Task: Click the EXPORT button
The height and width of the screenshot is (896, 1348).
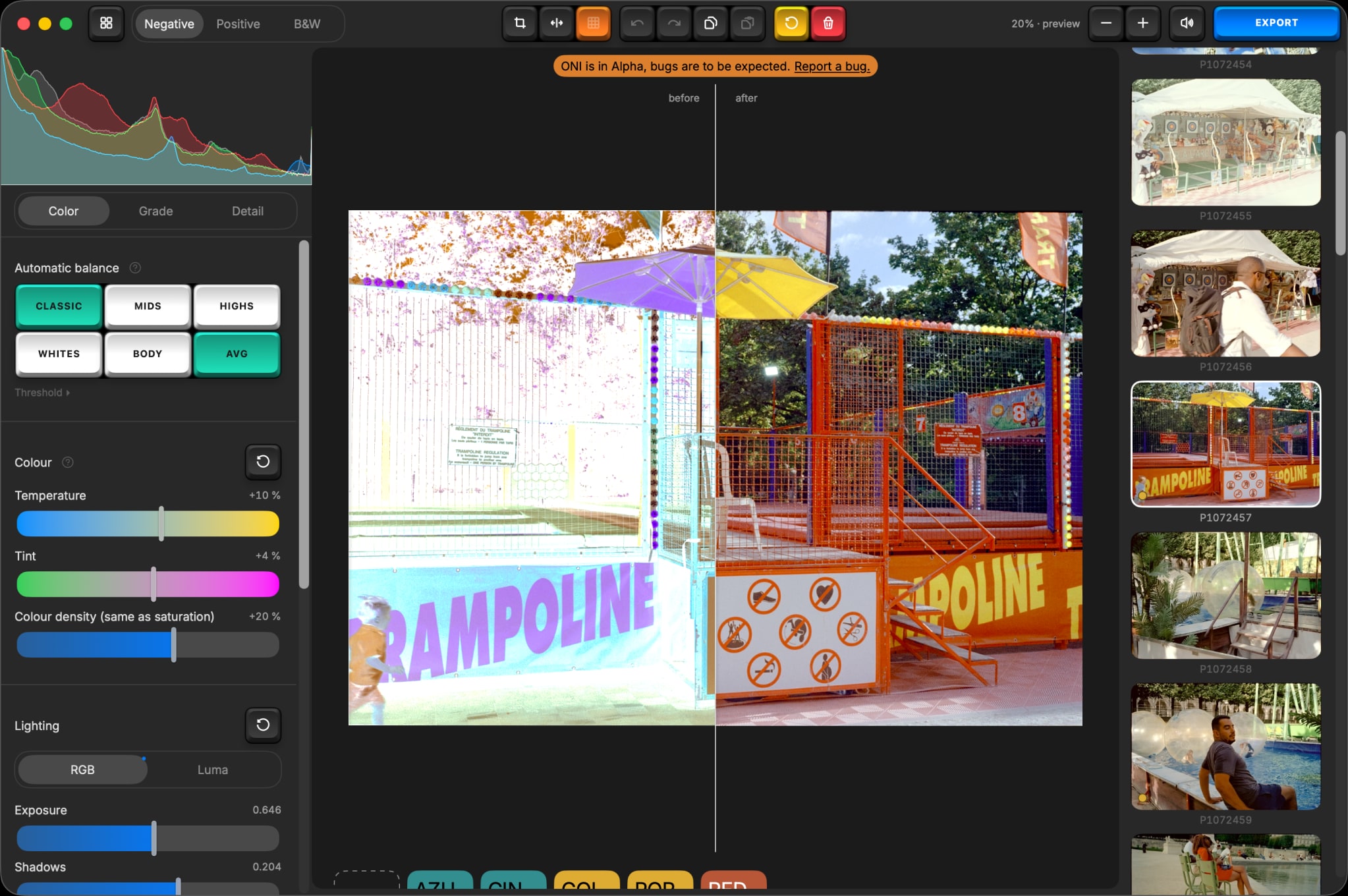Action: coord(1276,22)
